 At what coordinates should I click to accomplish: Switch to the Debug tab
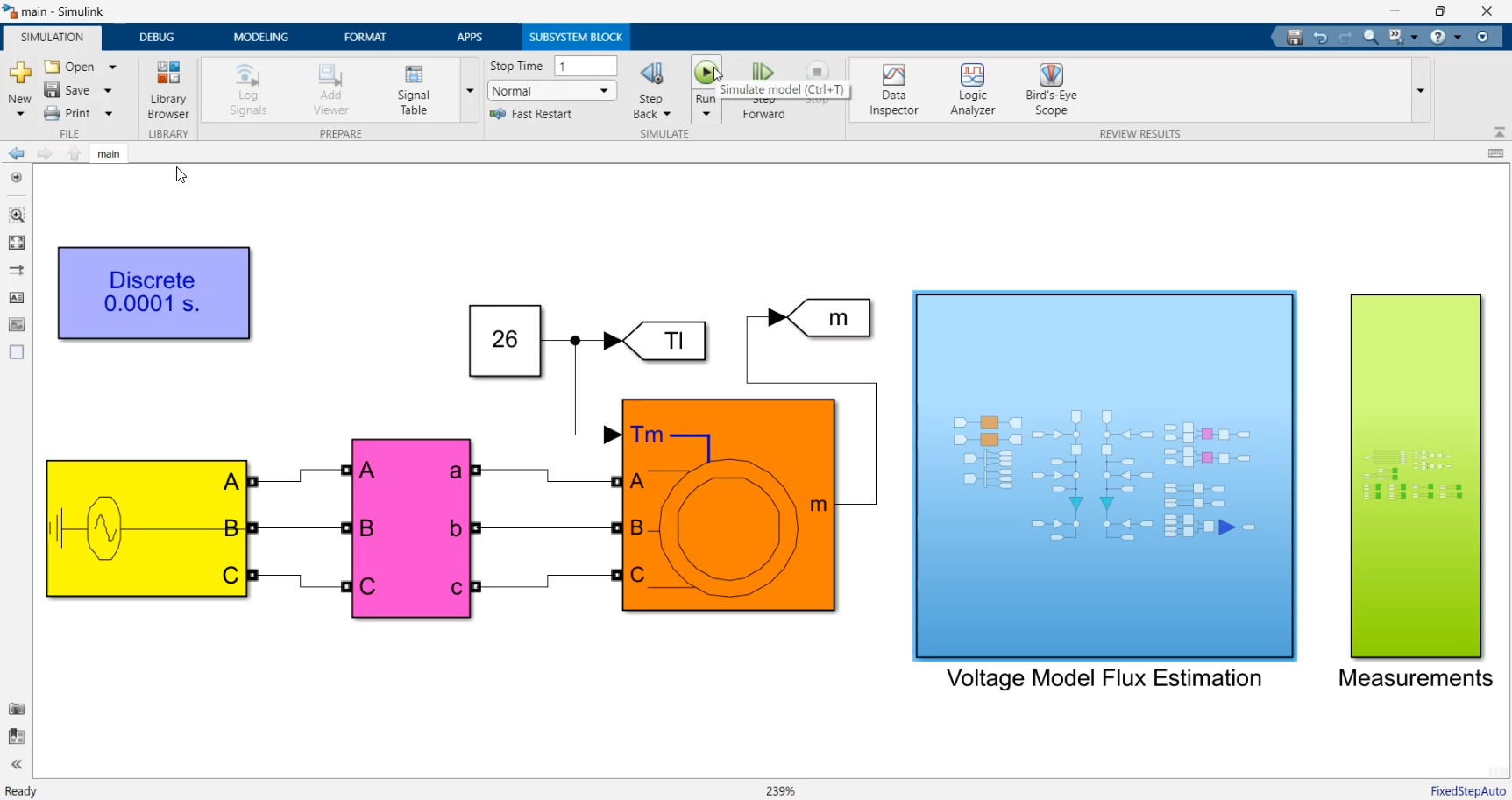157,37
